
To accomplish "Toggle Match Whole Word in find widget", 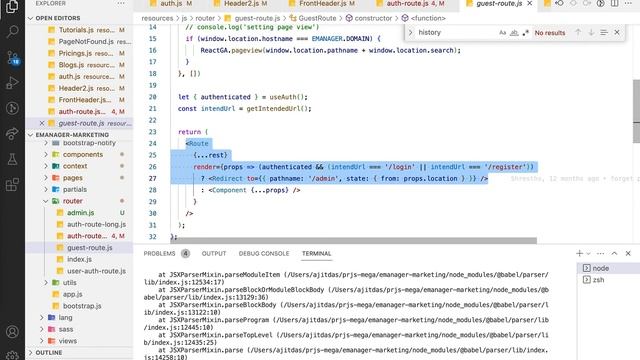I will pyautogui.click(x=514, y=33).
